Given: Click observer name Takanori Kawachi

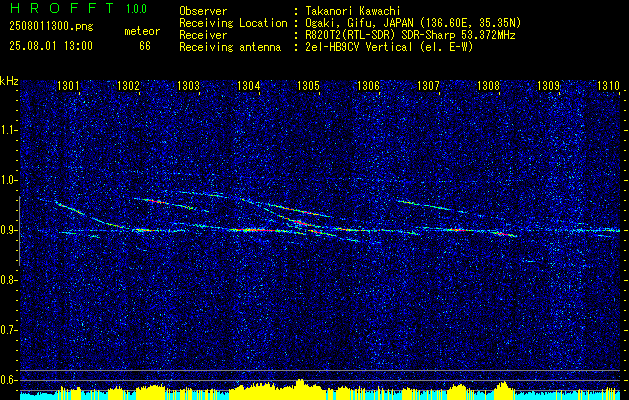Looking at the screenshot, I should [352, 11].
